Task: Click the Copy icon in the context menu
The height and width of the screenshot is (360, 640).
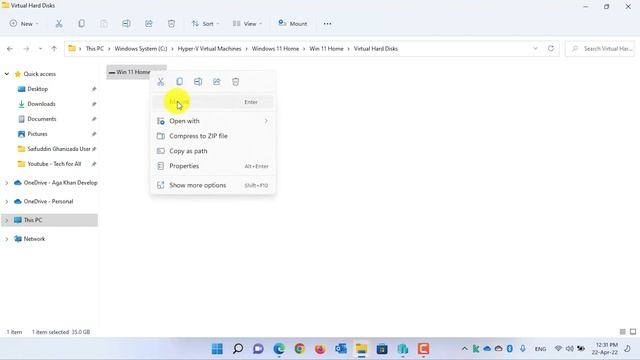Action: (x=180, y=82)
